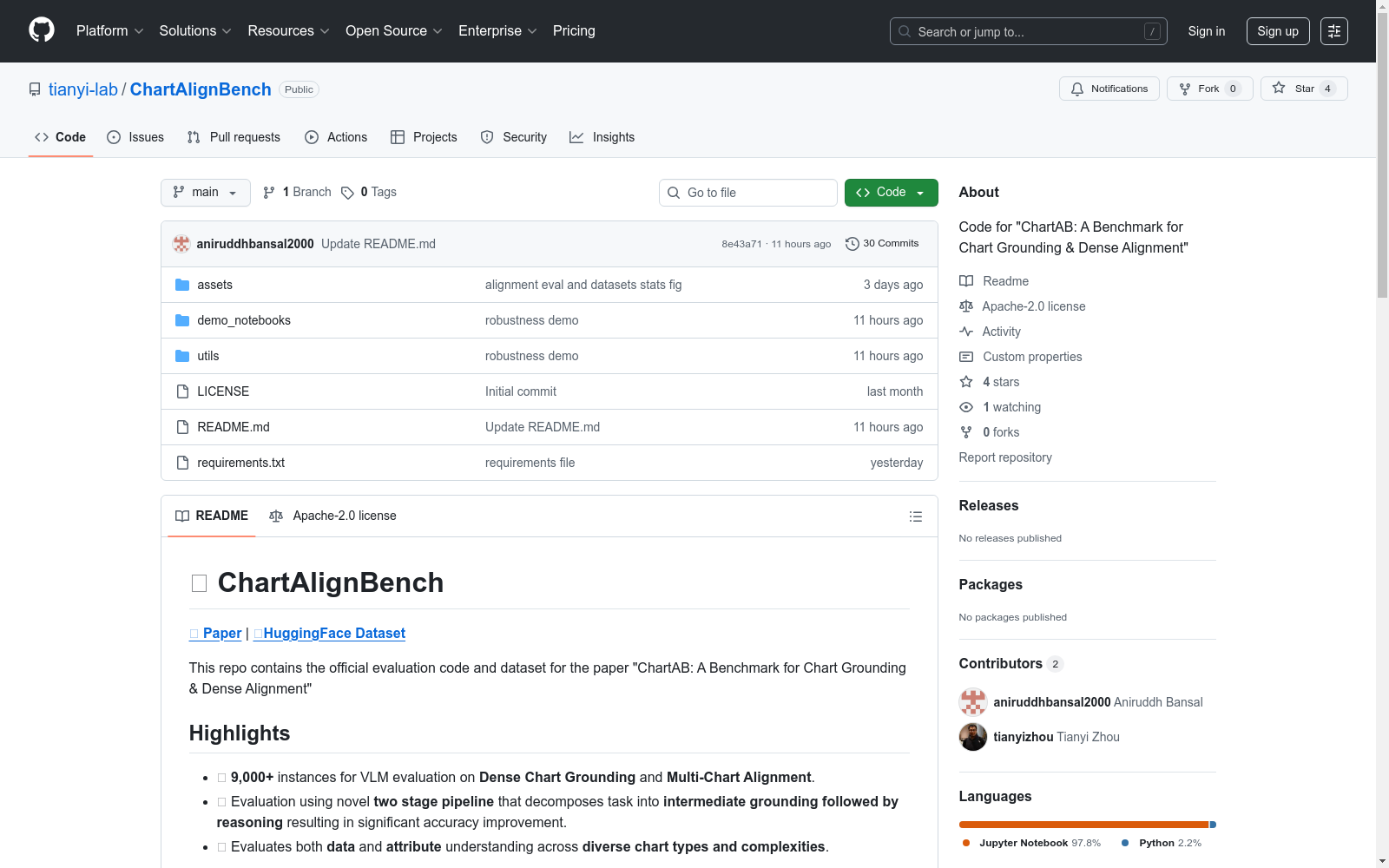
Task: Click the license scale icon in About
Action: click(x=966, y=306)
